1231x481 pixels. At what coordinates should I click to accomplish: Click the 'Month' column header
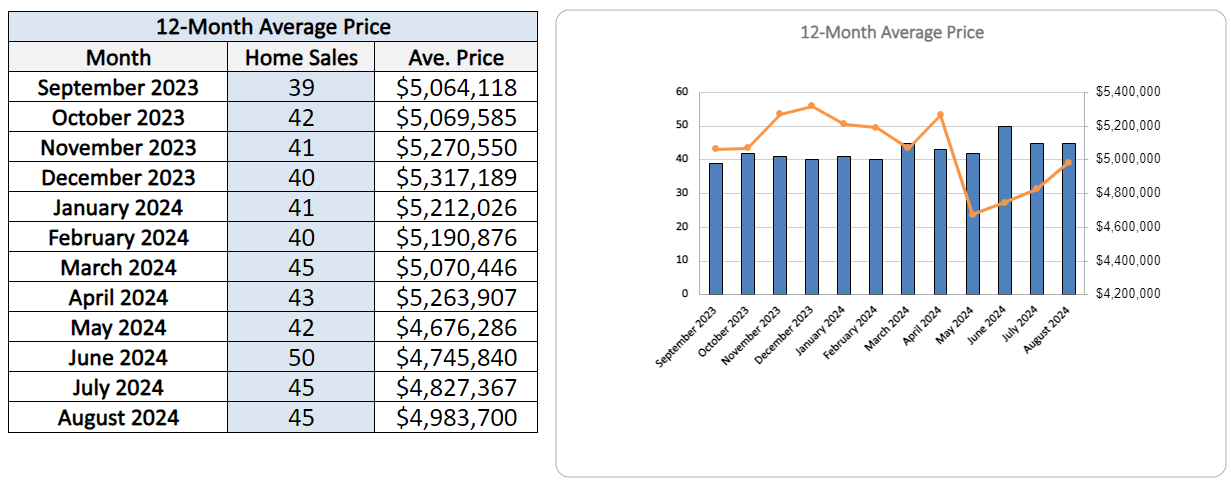coord(118,57)
